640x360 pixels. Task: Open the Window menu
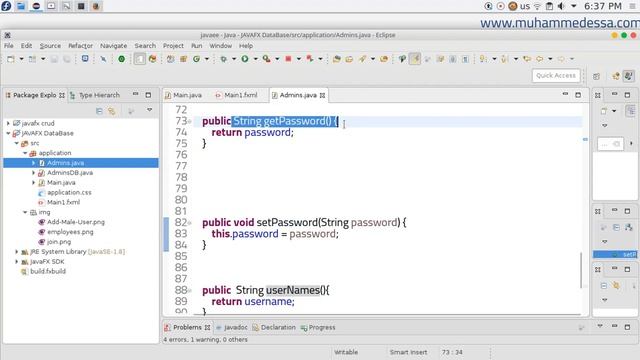click(220, 46)
